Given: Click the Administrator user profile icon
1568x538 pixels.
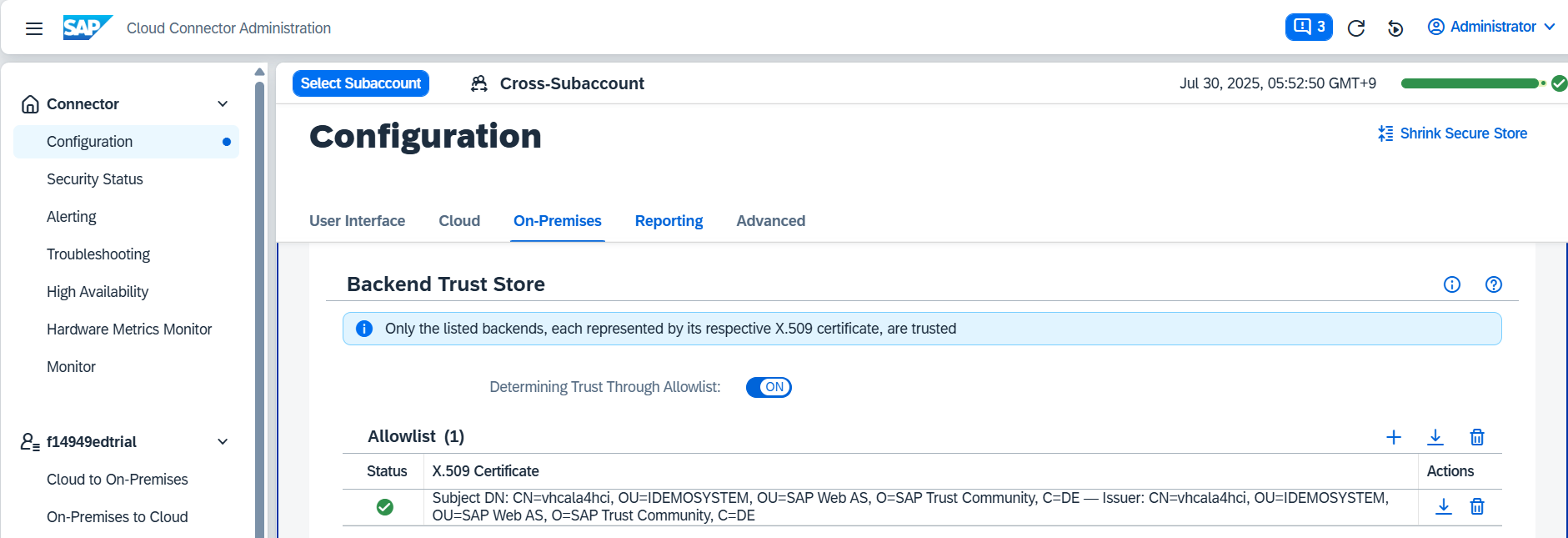Looking at the screenshot, I should coord(1436,27).
